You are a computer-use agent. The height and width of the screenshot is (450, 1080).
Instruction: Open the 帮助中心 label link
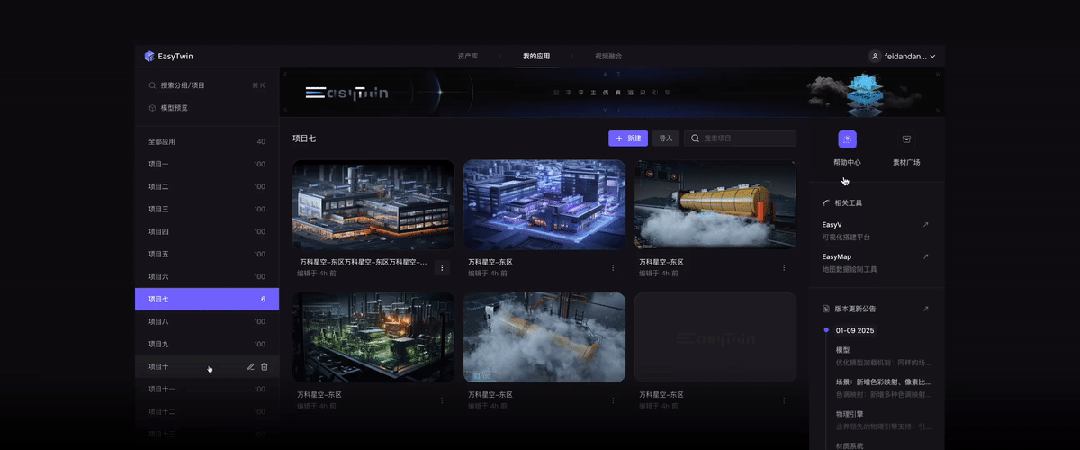pos(847,163)
